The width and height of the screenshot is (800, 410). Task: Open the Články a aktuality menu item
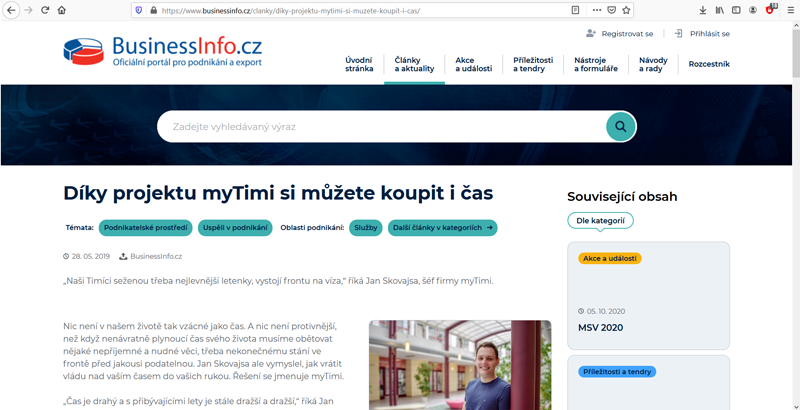pyautogui.click(x=414, y=64)
